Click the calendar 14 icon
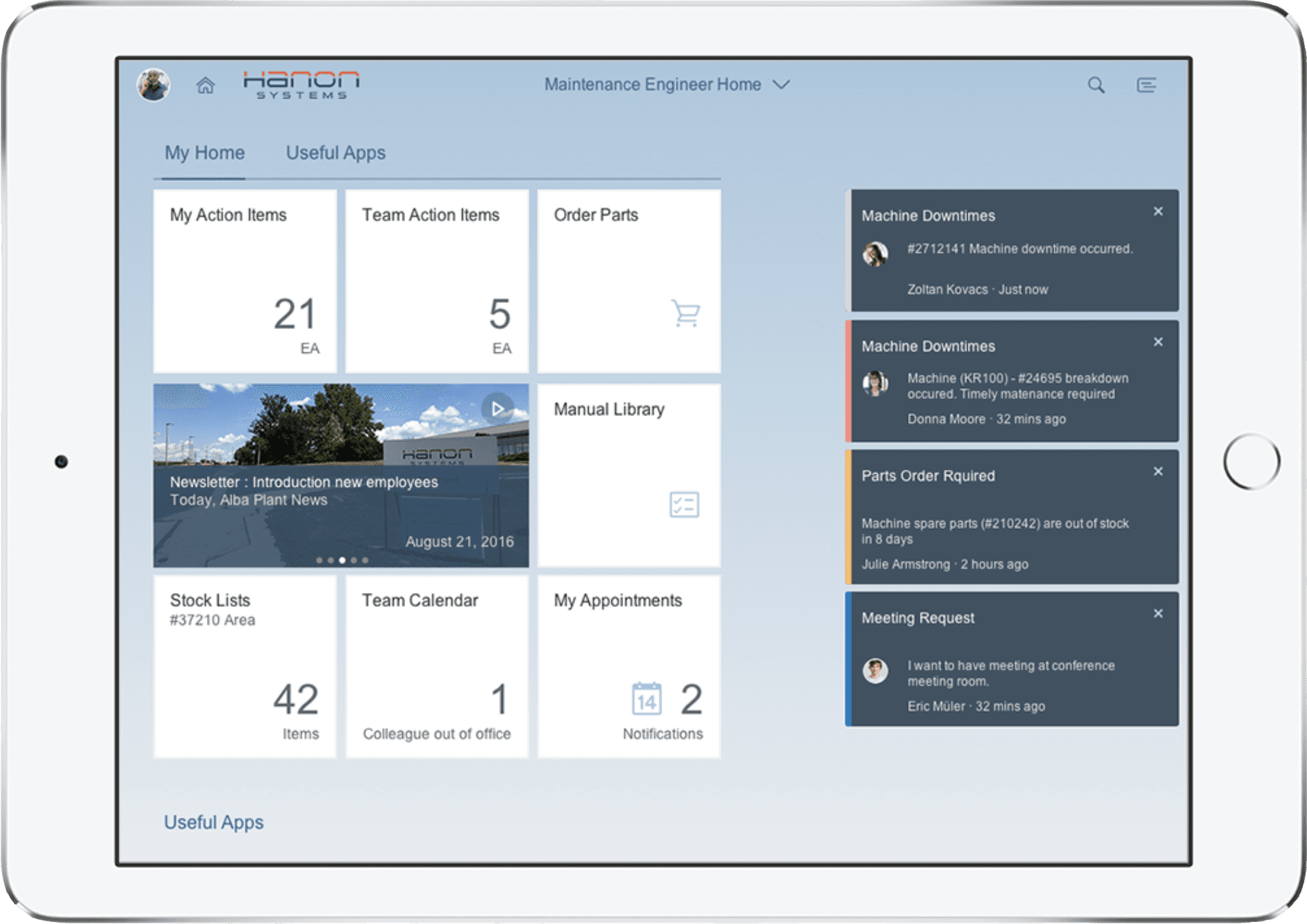The width and height of the screenshot is (1307, 924). click(646, 698)
